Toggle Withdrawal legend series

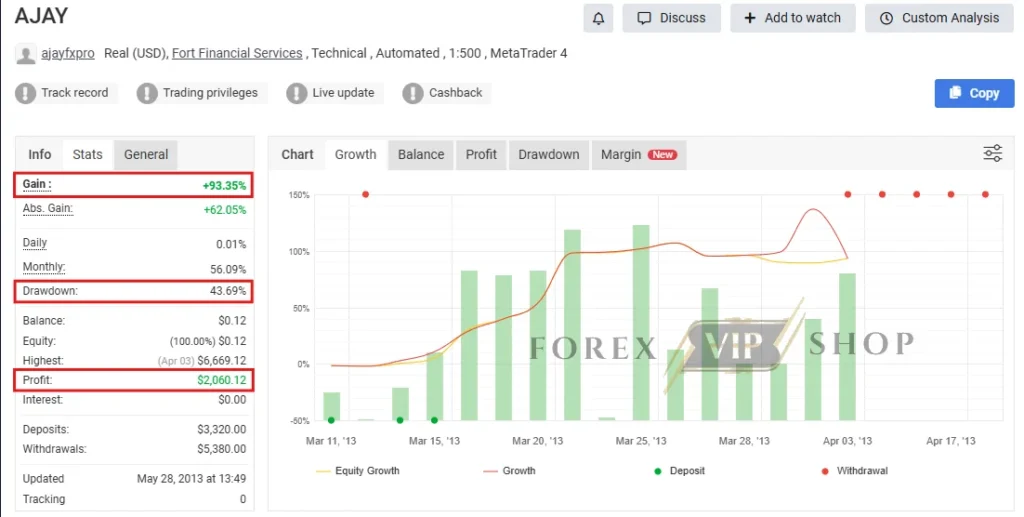(x=854, y=471)
